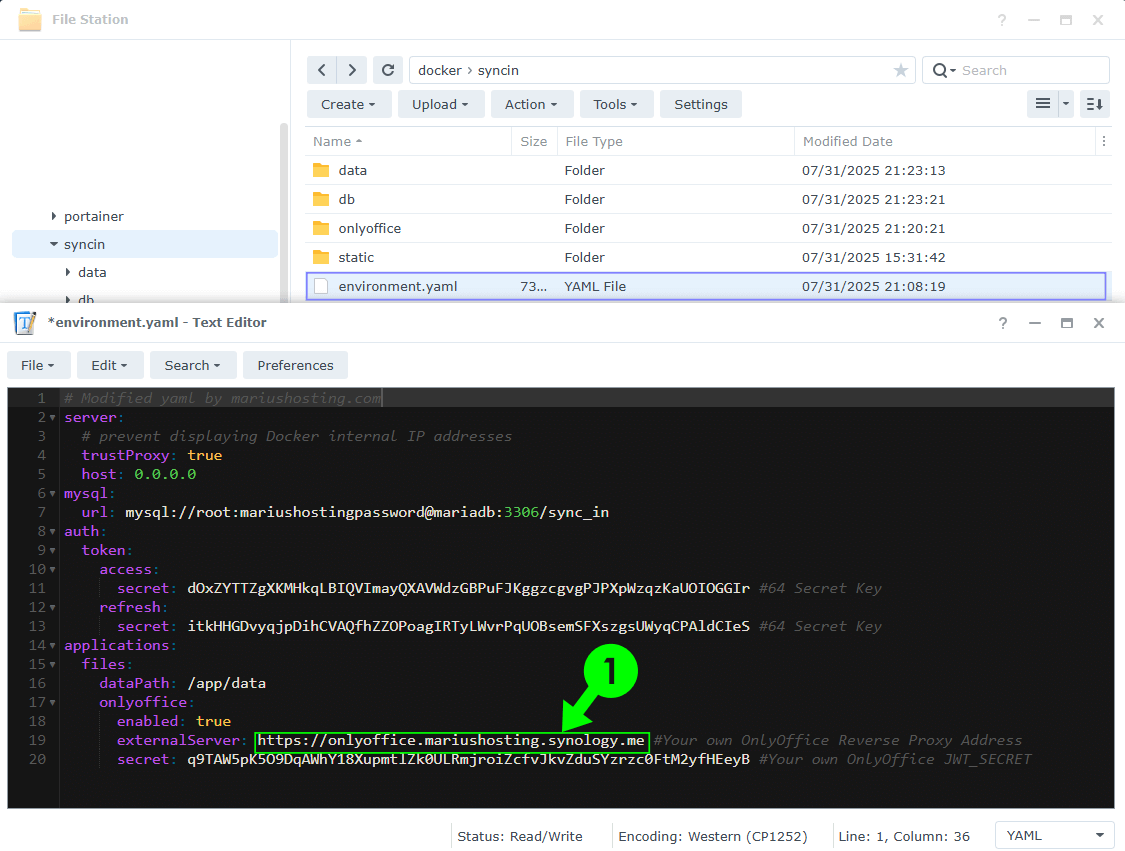Fold the auth block at line 8
This screenshot has width=1125, height=851.
52,532
